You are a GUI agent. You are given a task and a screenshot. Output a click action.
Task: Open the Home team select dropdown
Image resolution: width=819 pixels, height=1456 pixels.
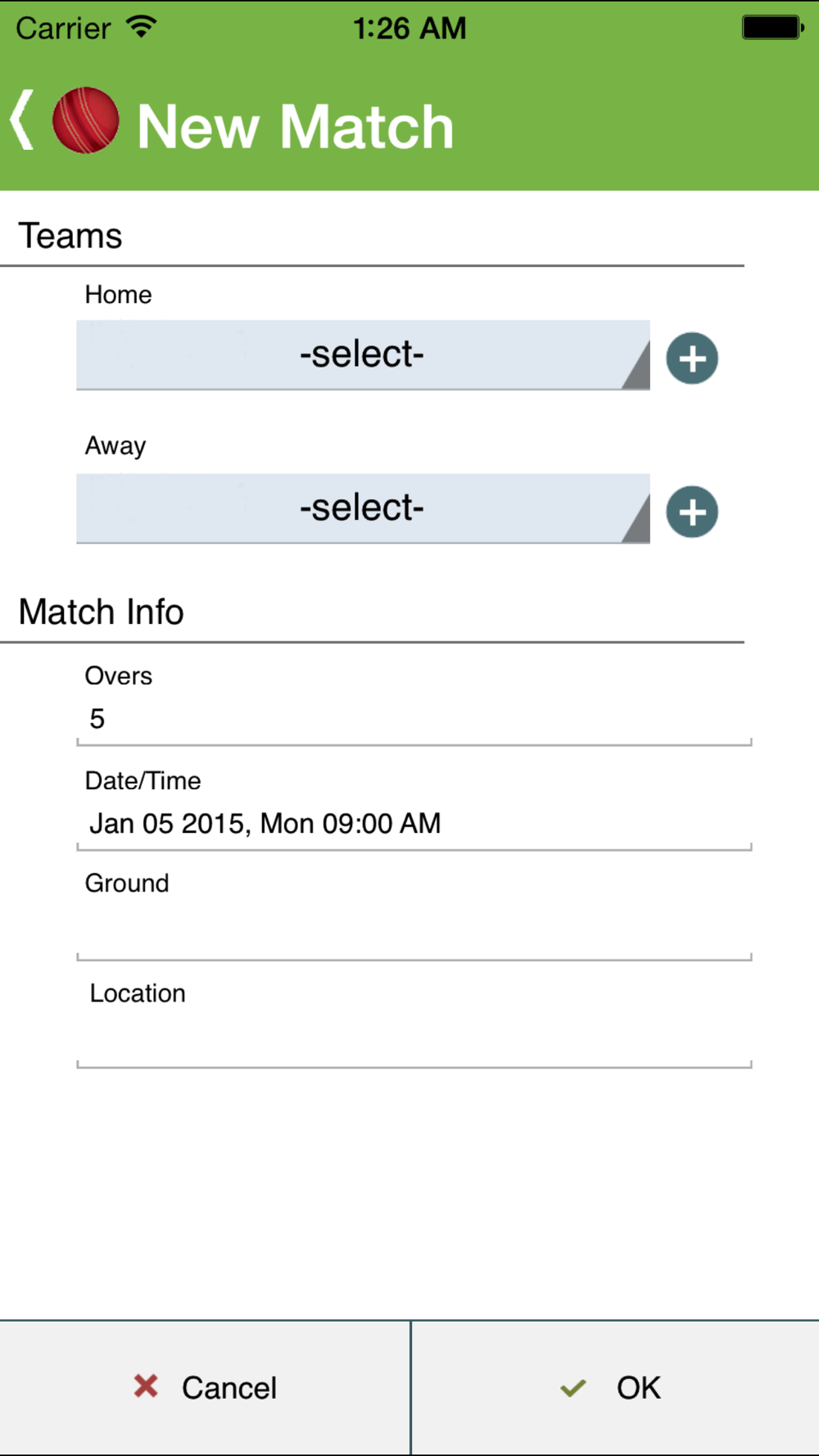(363, 355)
